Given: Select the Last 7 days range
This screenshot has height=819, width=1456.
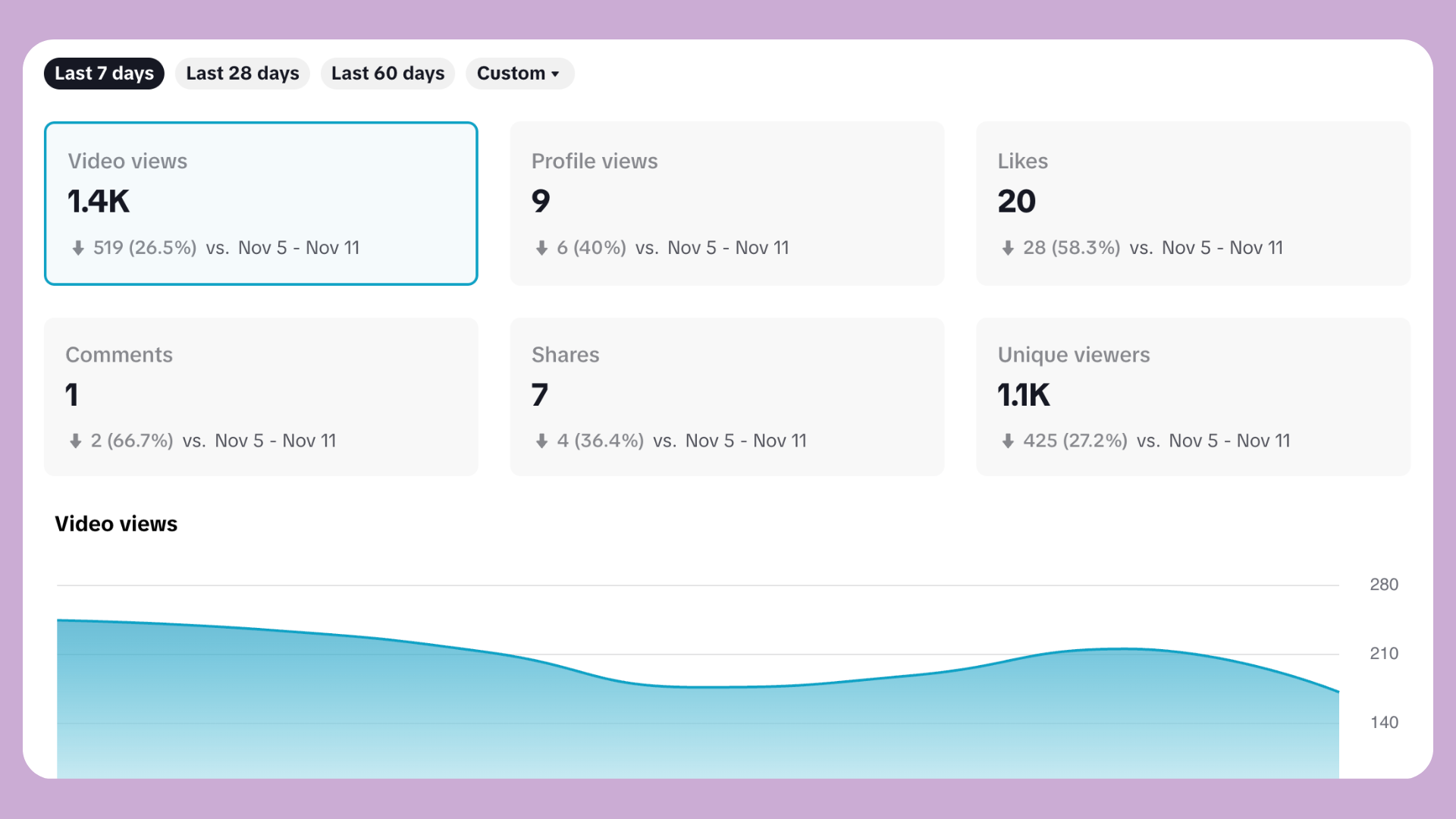Looking at the screenshot, I should click(x=104, y=74).
